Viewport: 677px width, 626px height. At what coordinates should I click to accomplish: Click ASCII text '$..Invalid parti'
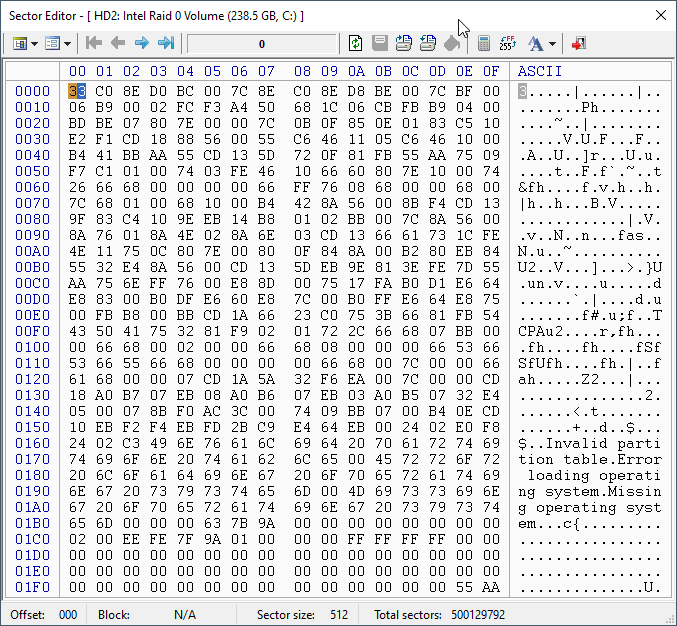pos(590,443)
